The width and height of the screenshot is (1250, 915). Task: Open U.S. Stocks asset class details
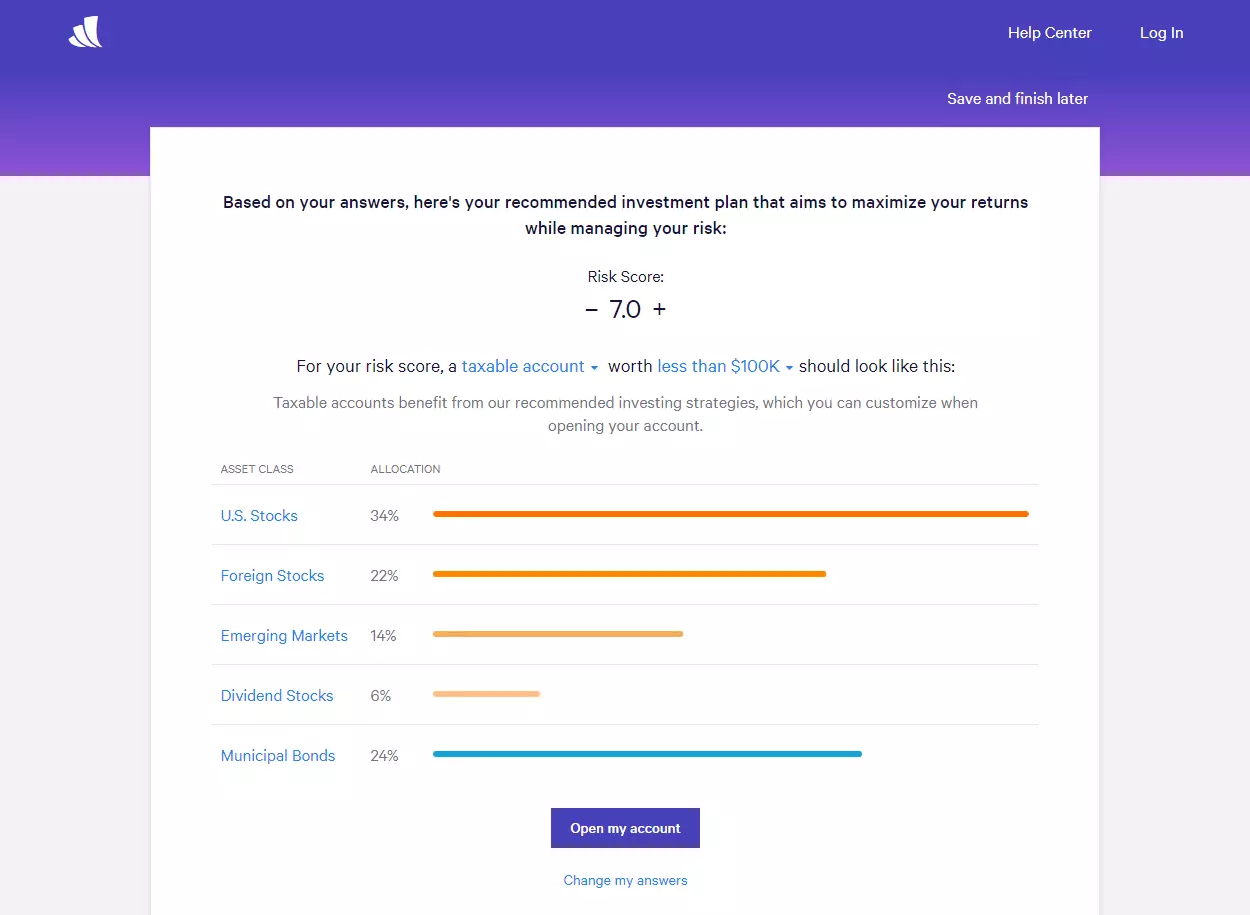point(259,516)
